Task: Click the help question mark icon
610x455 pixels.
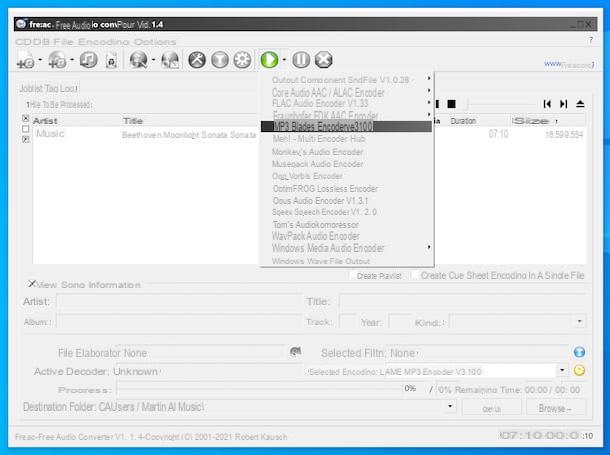Action: click(x=591, y=40)
